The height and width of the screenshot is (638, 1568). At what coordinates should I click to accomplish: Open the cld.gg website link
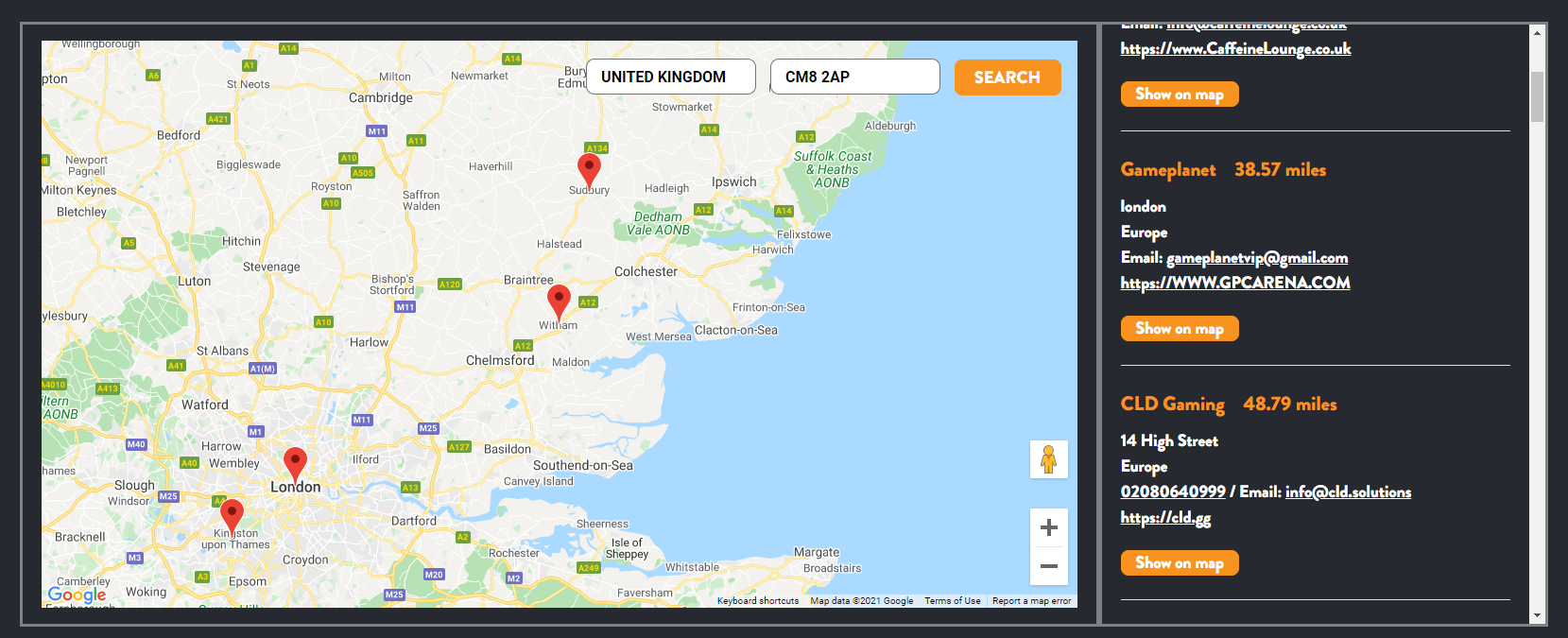click(x=1165, y=518)
